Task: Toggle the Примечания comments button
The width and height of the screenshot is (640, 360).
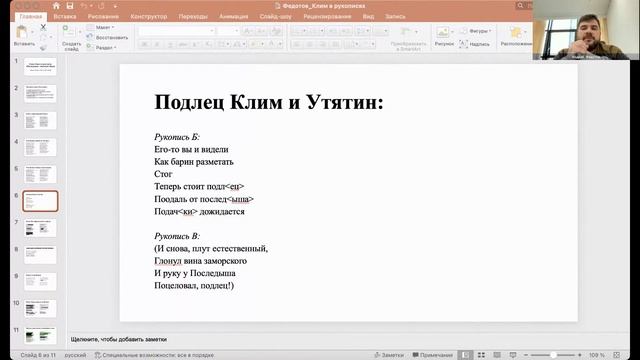Action: click(433, 355)
